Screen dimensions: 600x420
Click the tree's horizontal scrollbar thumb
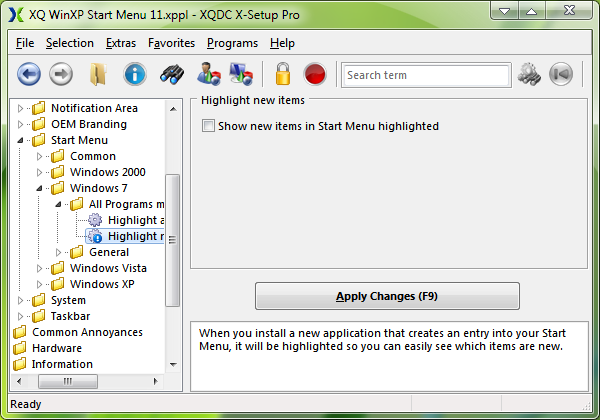click(x=68, y=381)
